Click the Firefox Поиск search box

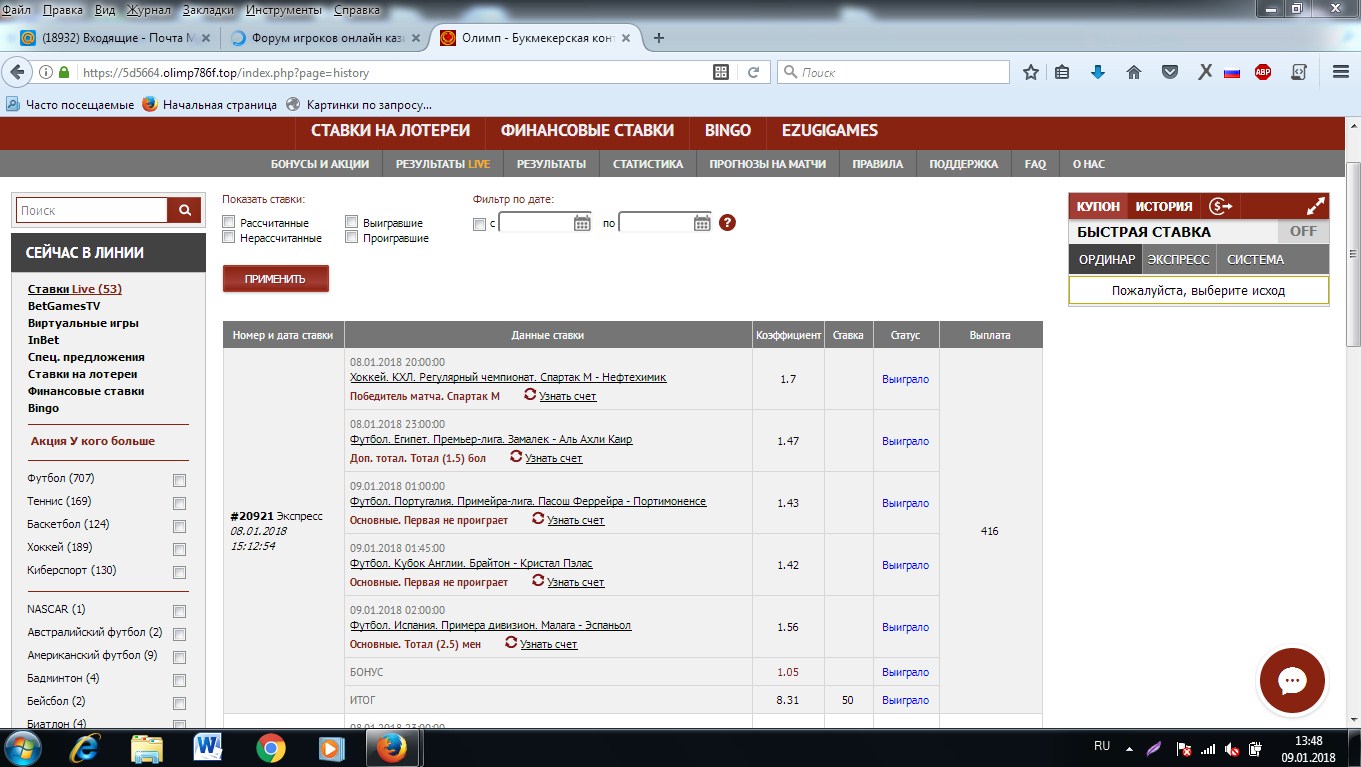click(x=893, y=72)
